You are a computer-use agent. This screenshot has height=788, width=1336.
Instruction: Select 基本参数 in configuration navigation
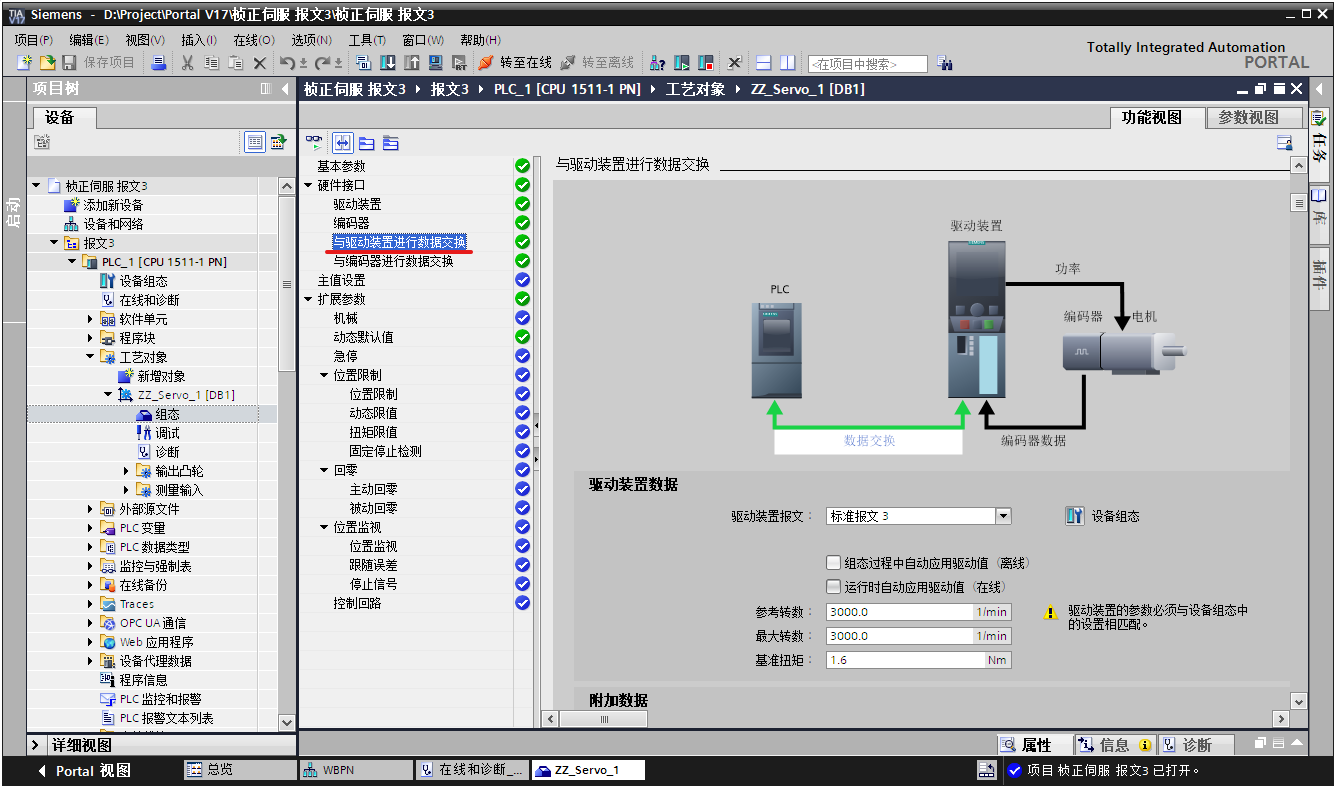(x=341, y=166)
